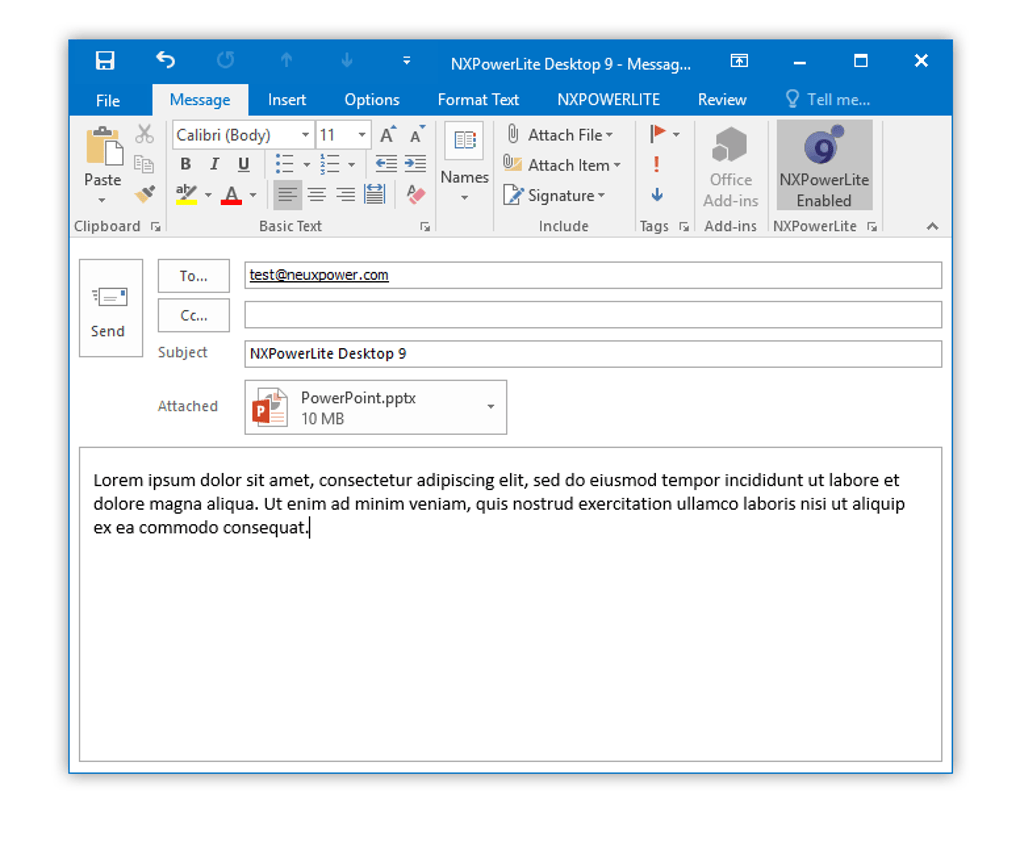Open the Signature menu
1020x850 pixels.
click(554, 195)
